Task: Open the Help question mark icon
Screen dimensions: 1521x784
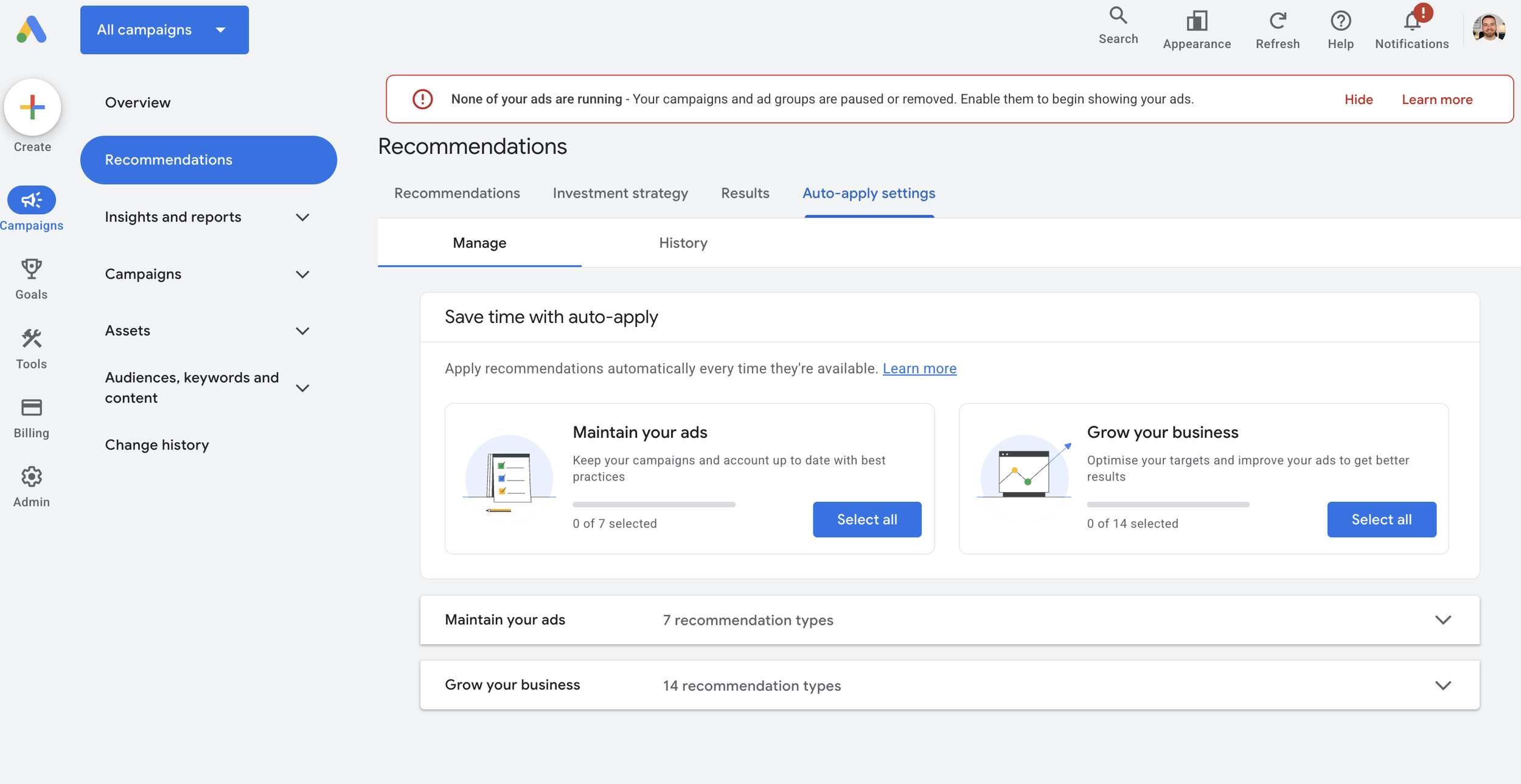Action: click(1341, 21)
